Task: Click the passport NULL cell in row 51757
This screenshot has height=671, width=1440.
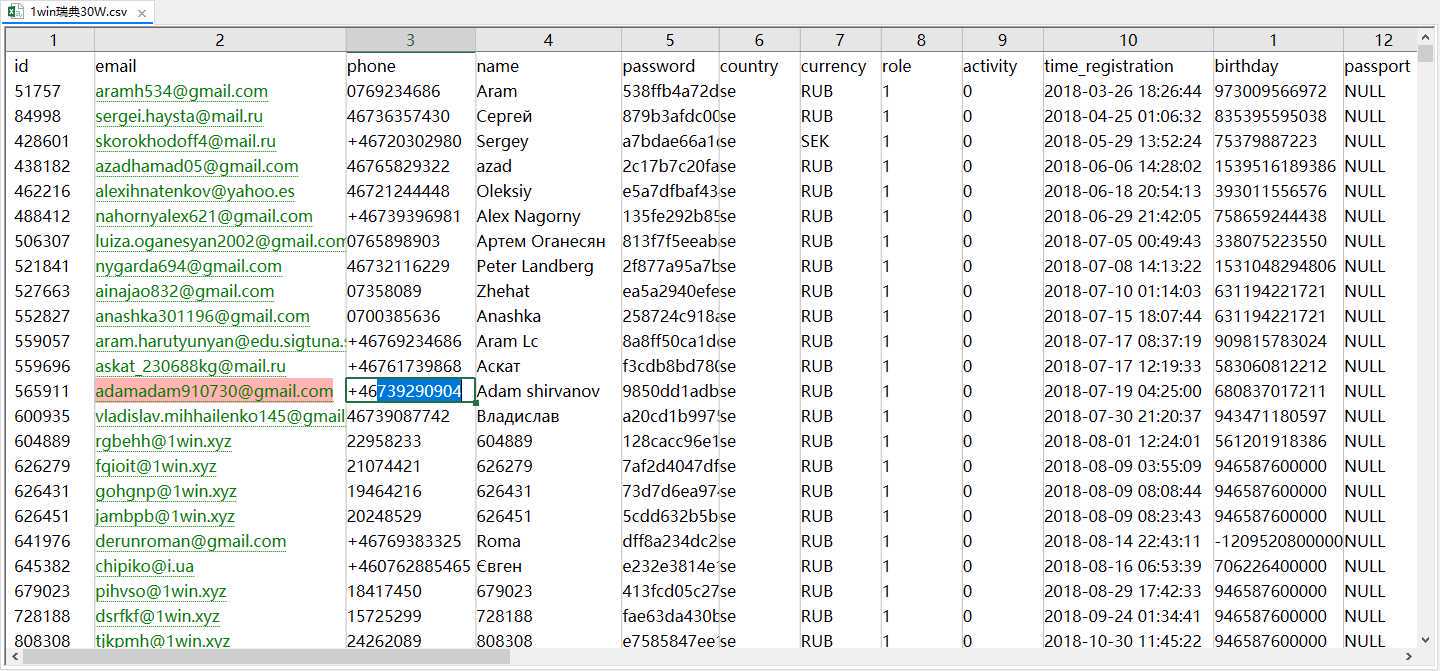Action: tap(1381, 91)
